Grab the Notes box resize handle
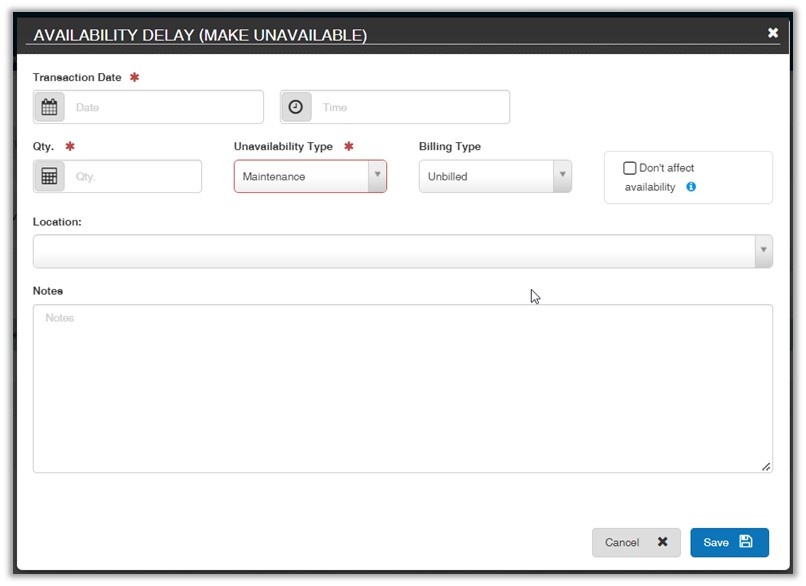The width and height of the screenshot is (806, 586). (766, 466)
